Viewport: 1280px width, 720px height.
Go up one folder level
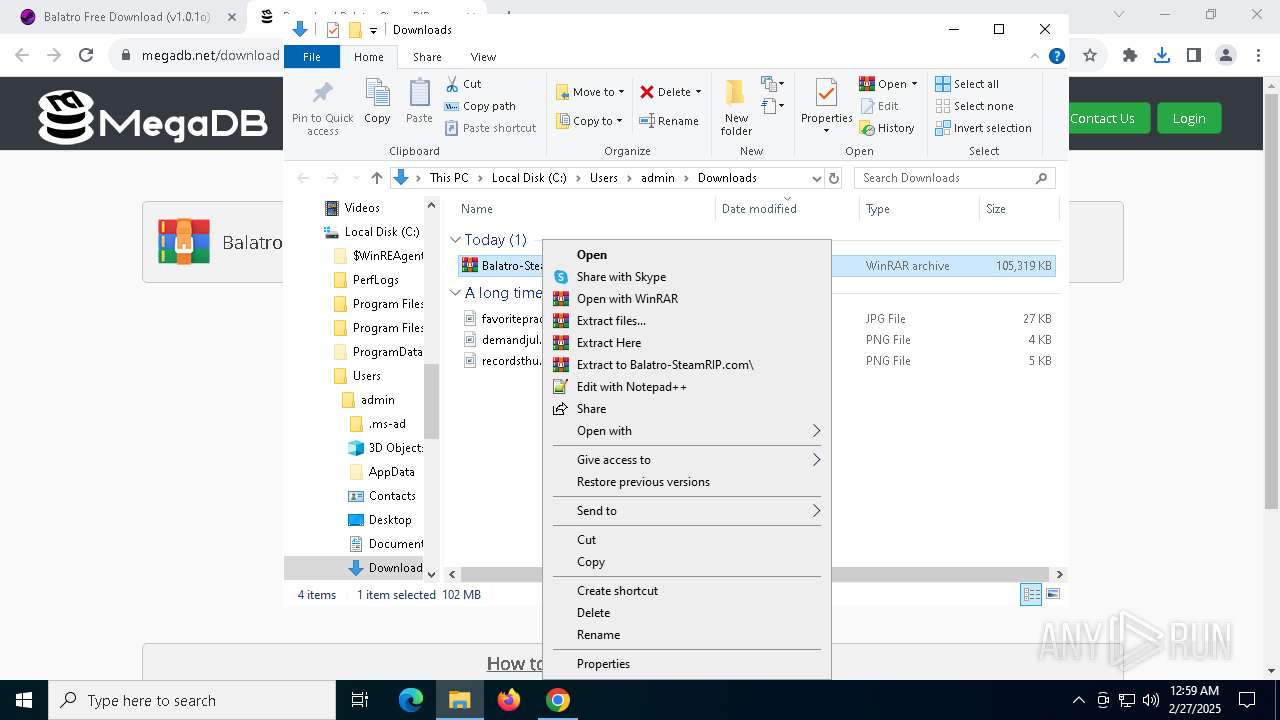tap(376, 178)
